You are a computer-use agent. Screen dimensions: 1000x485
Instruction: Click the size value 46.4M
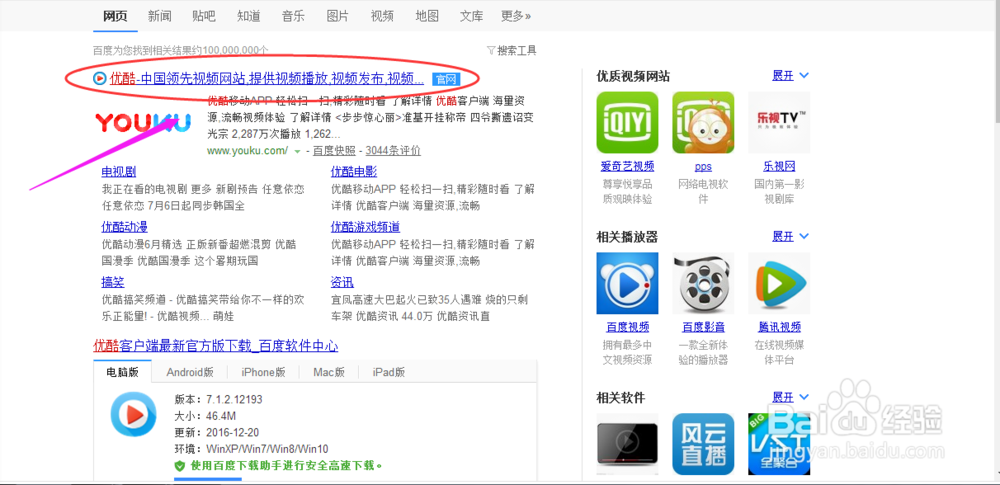pyautogui.click(x=221, y=416)
